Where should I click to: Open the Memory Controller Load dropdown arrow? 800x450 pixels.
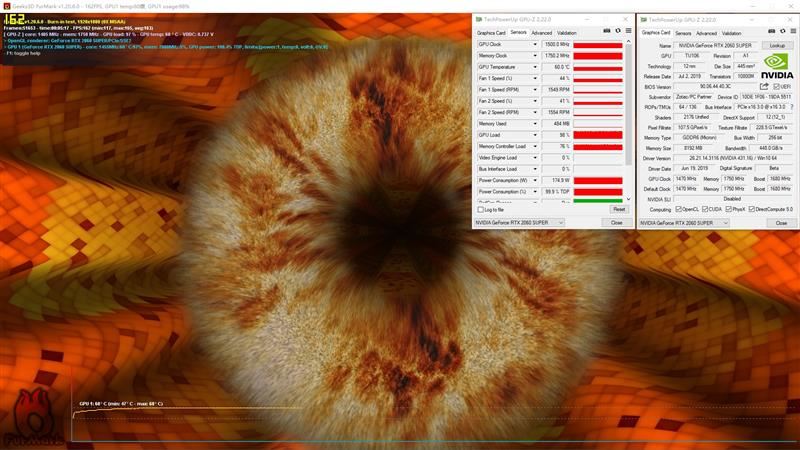[535, 146]
